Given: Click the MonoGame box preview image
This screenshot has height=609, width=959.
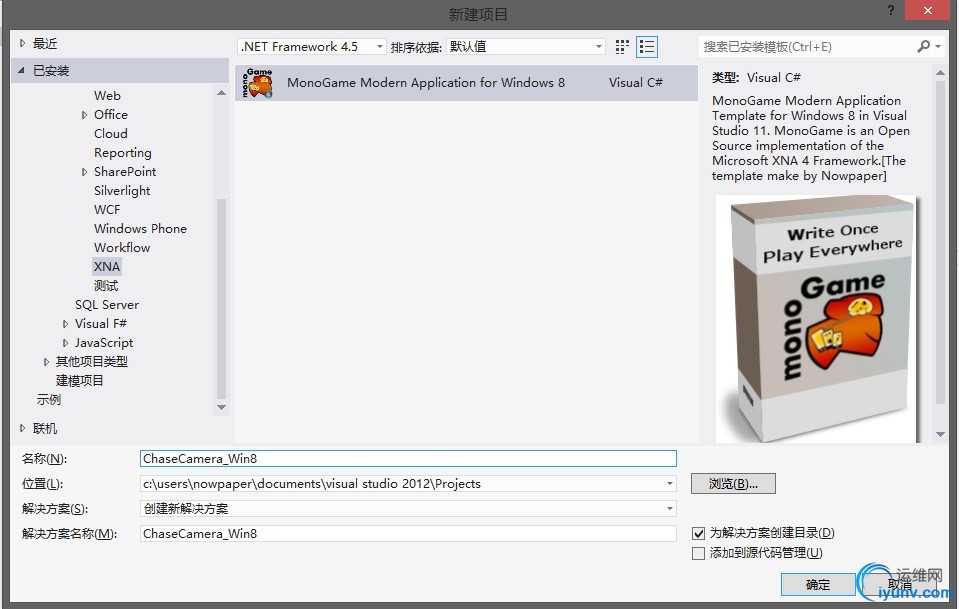Looking at the screenshot, I should tap(816, 319).
